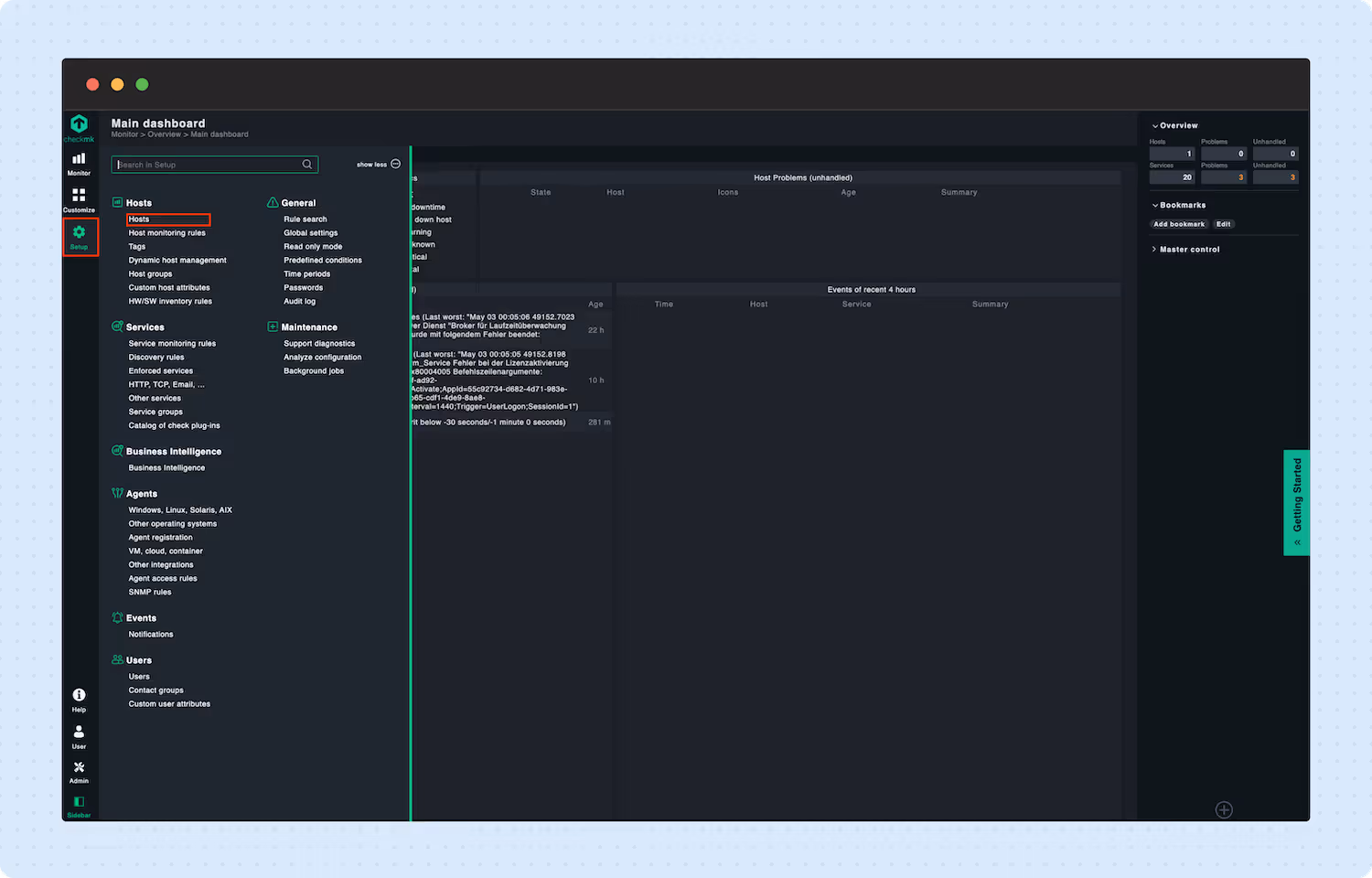1372x878 pixels.
Task: Collapse the Overview section
Action: click(1174, 124)
